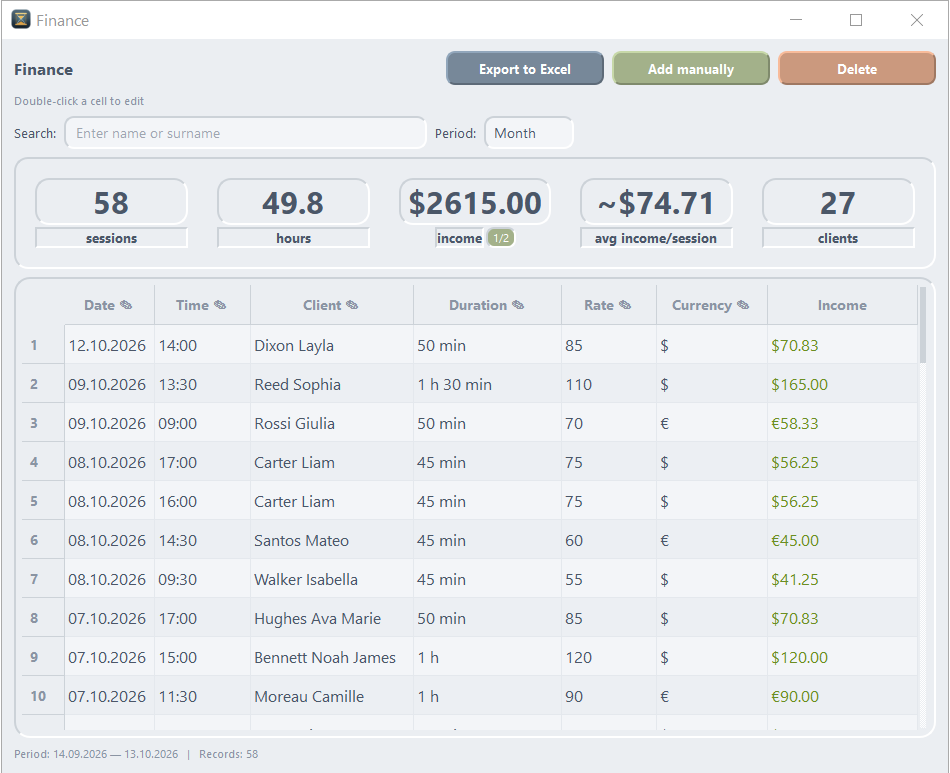Click the 49.8 hours stat value
The image size is (950, 773).
[293, 202]
